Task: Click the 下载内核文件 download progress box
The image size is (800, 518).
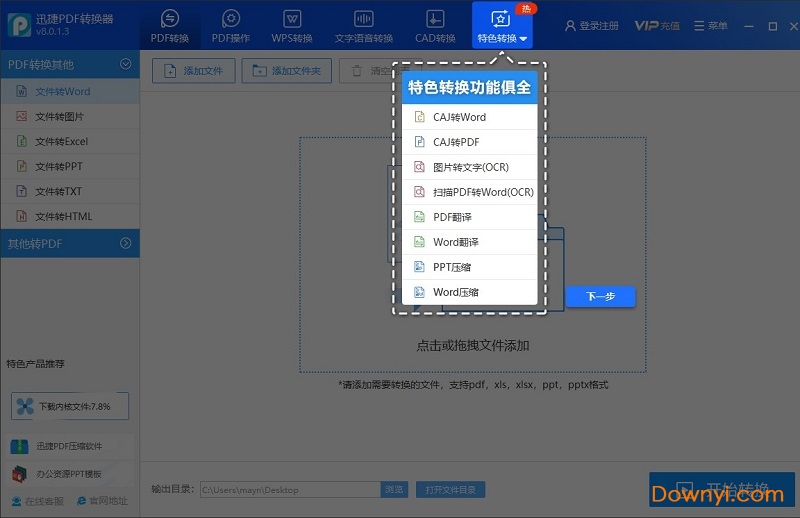Action: point(70,406)
